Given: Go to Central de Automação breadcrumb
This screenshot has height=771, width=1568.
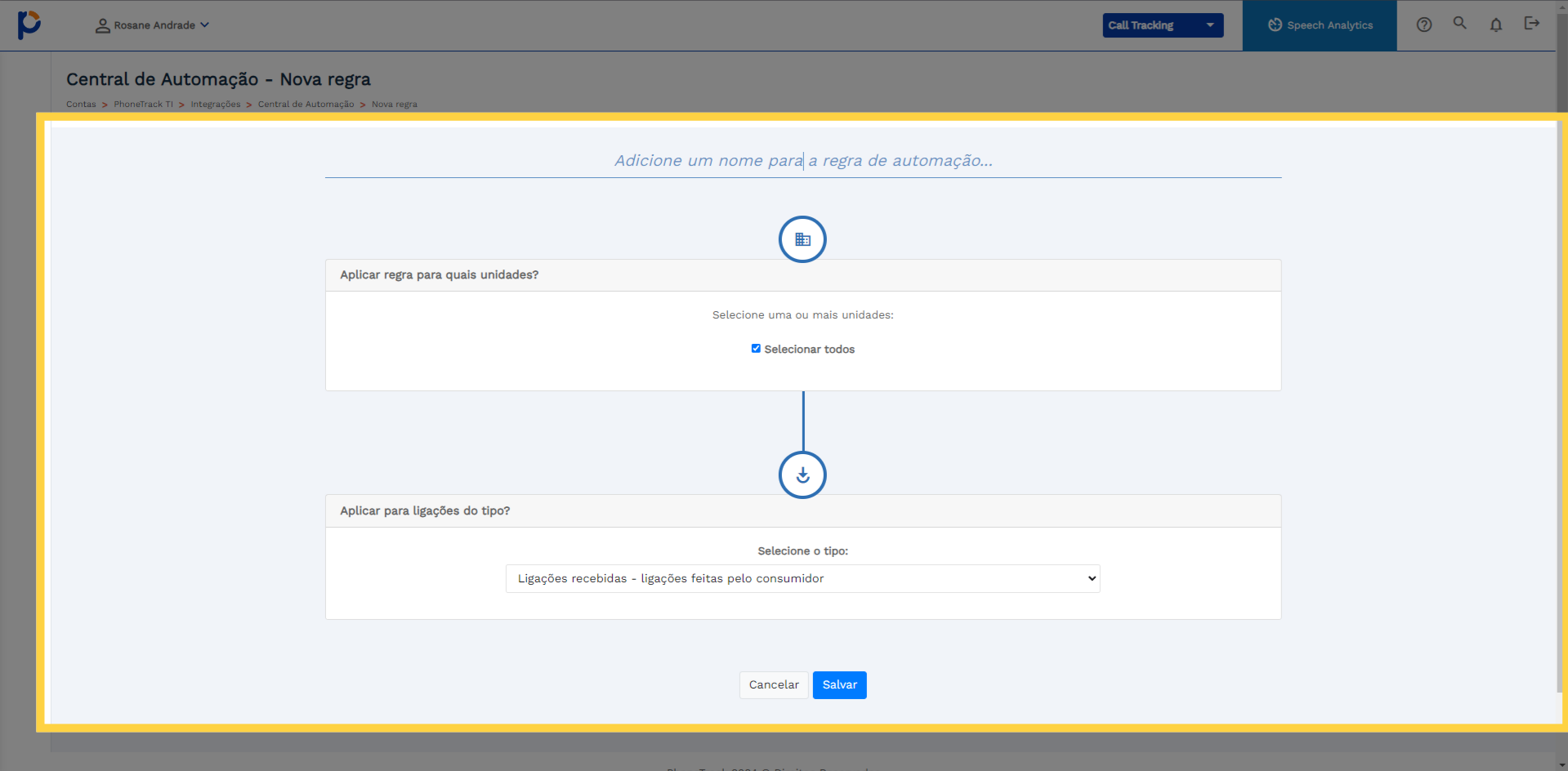Looking at the screenshot, I should [x=306, y=105].
